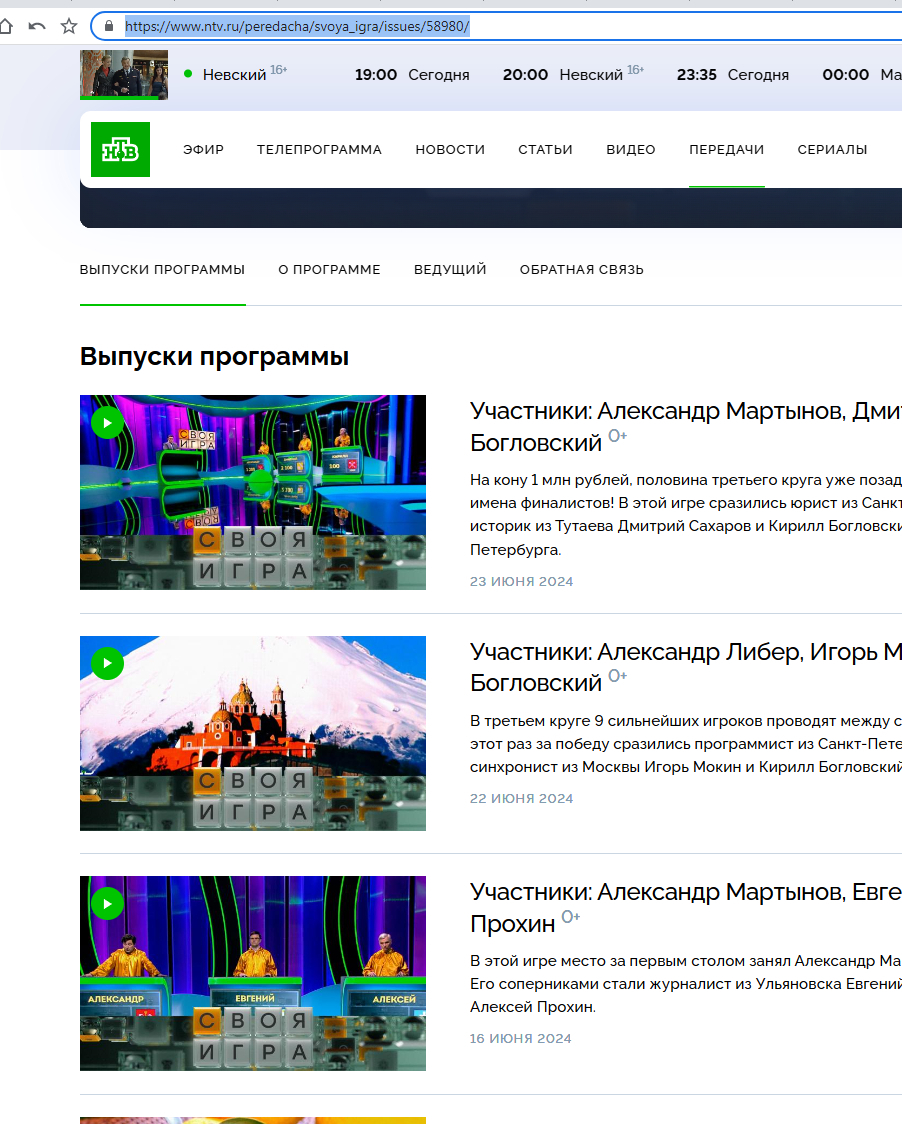Viewport: 902px width, 1124px height.
Task: Open episode titled Александр Мартынов, Дмитрий... Богловский
Action: [x=685, y=427]
